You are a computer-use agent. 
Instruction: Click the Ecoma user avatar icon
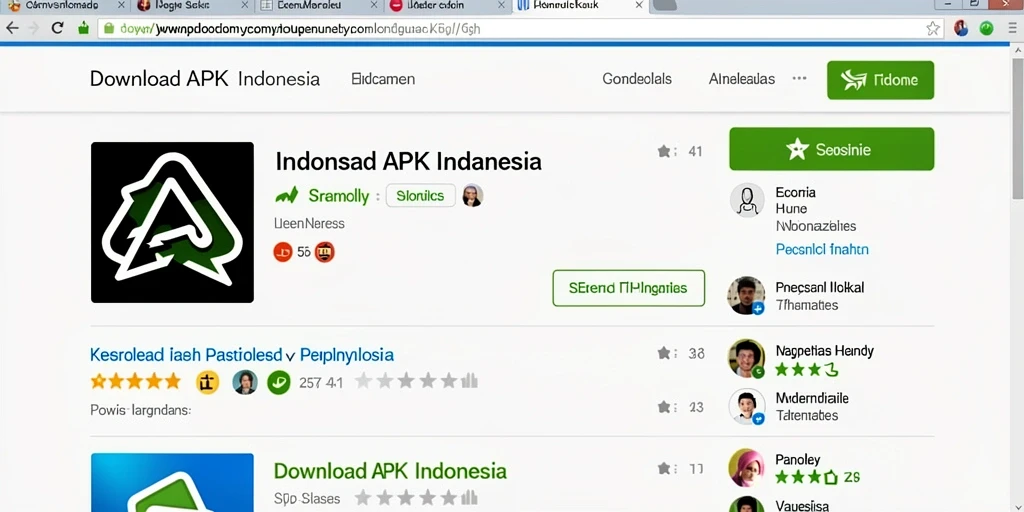coord(747,200)
